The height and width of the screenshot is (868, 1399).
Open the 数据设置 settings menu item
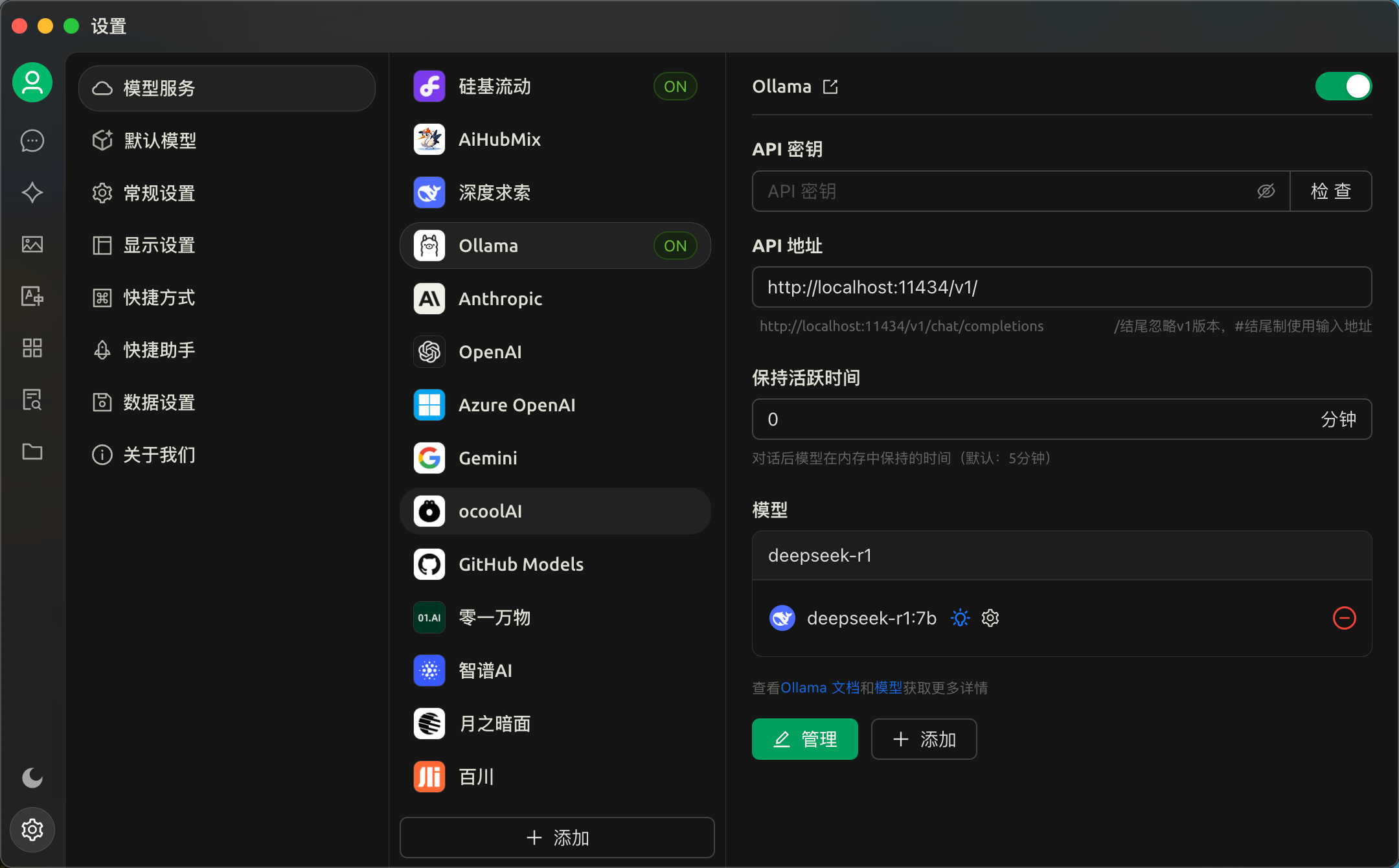[x=160, y=402]
